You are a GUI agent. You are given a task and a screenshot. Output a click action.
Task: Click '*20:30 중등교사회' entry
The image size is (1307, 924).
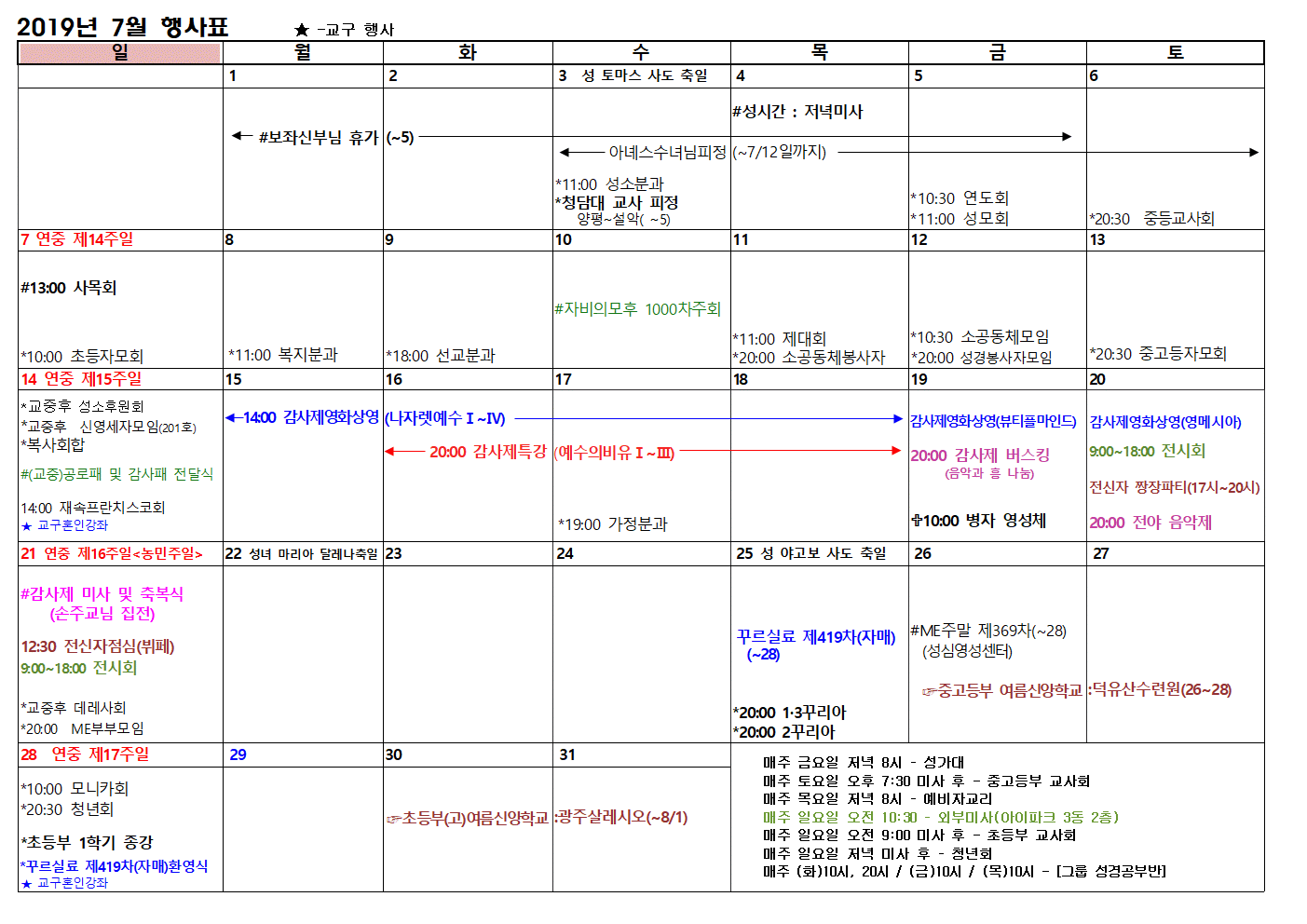[x=1151, y=219]
